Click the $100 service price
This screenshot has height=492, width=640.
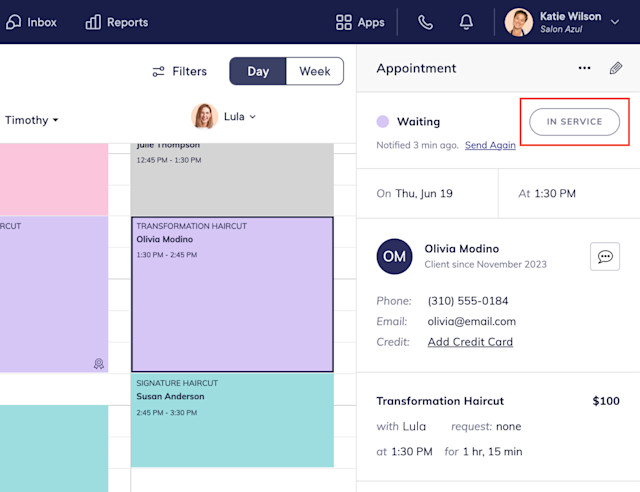(x=606, y=401)
